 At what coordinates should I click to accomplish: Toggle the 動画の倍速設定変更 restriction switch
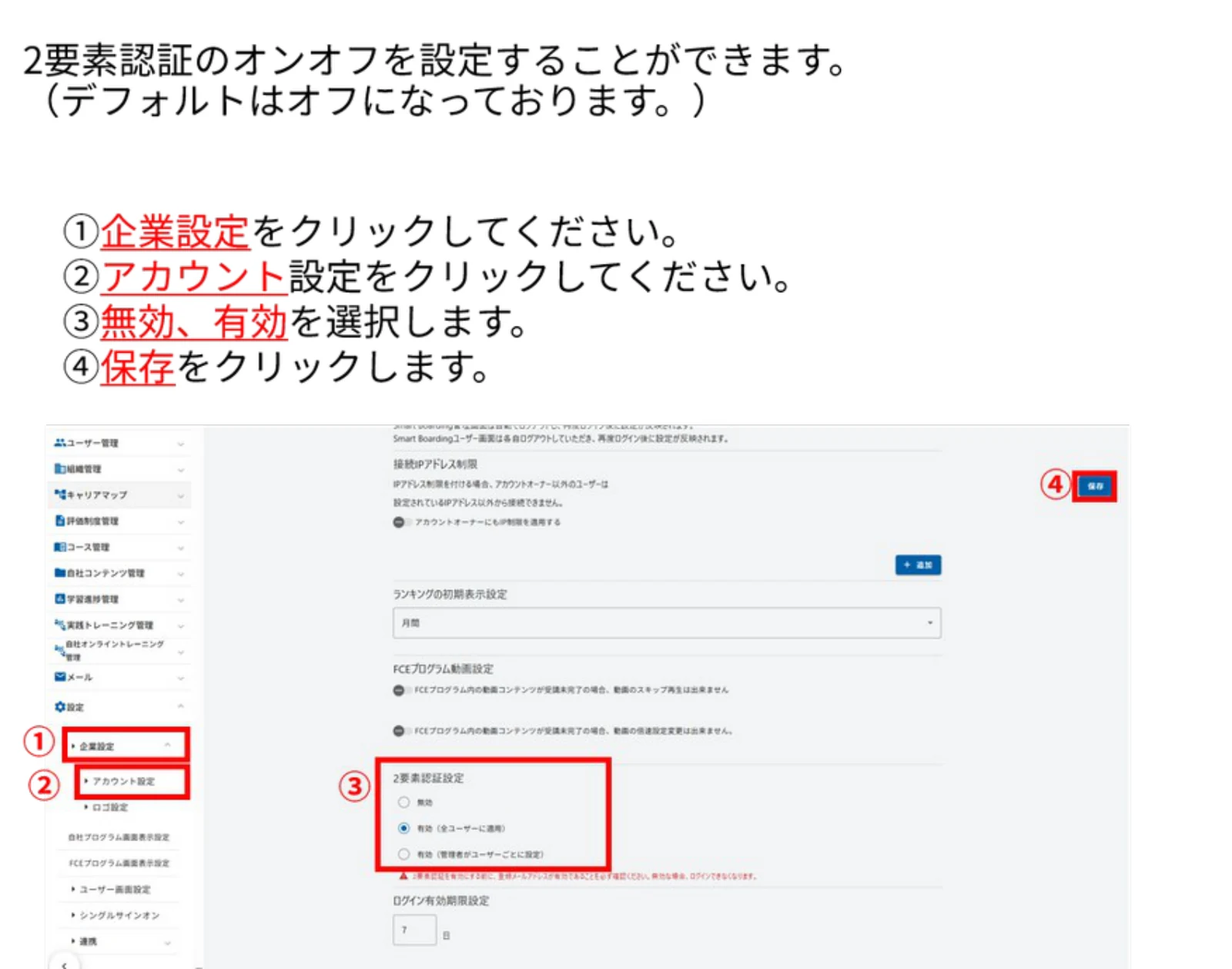(x=401, y=730)
